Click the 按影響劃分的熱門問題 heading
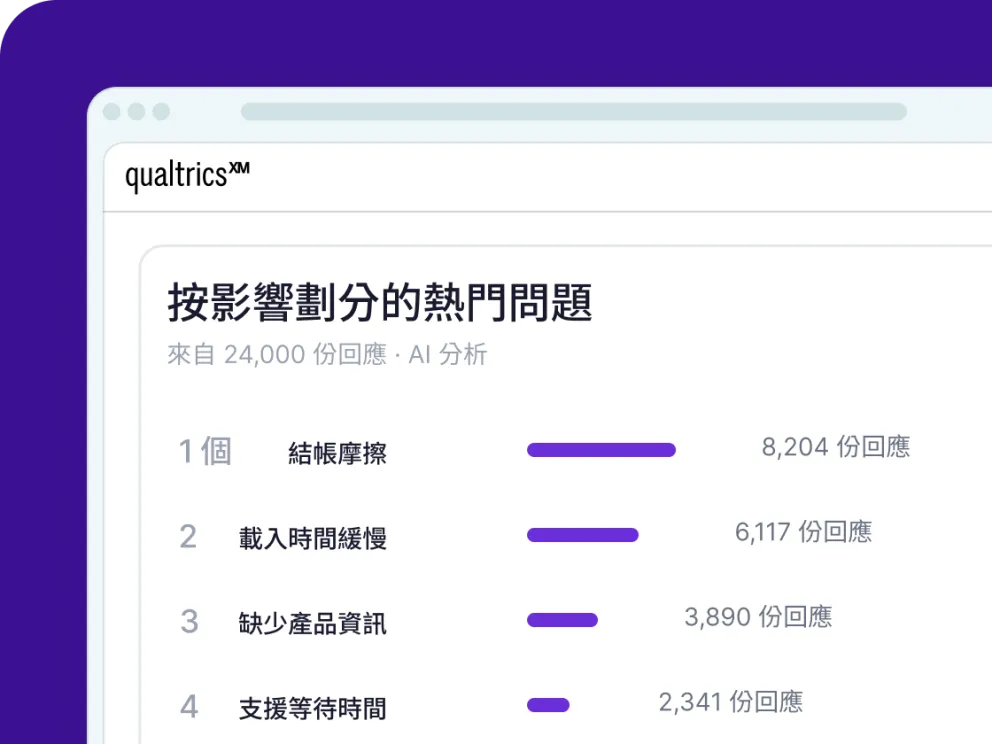This screenshot has height=744, width=992. [380, 303]
